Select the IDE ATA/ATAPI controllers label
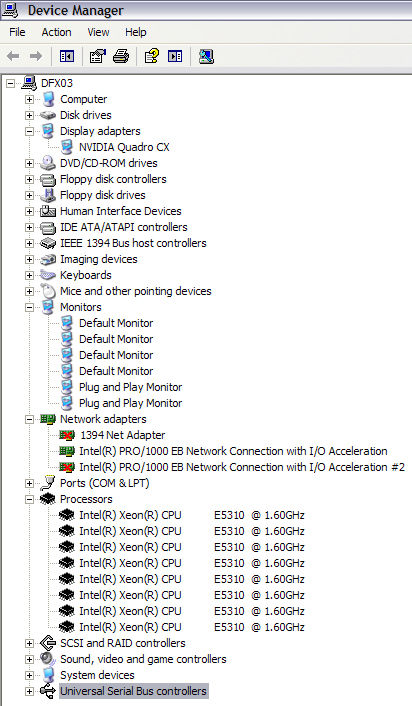The height and width of the screenshot is (706, 412). pos(124,227)
